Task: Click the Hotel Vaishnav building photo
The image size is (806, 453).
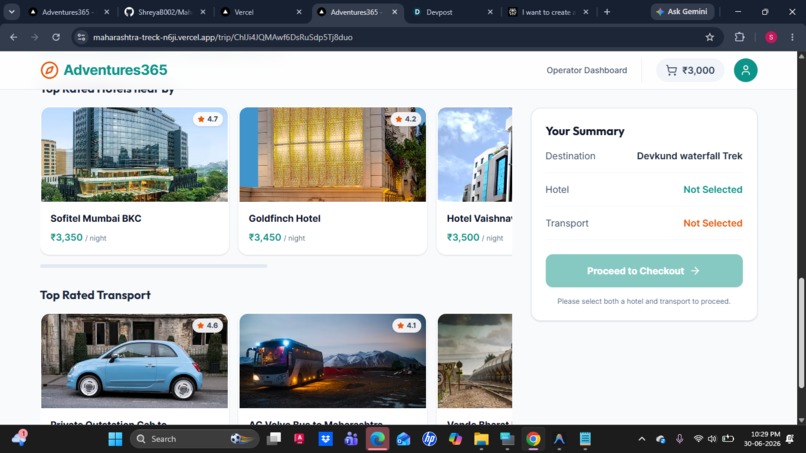Action: tap(475, 154)
